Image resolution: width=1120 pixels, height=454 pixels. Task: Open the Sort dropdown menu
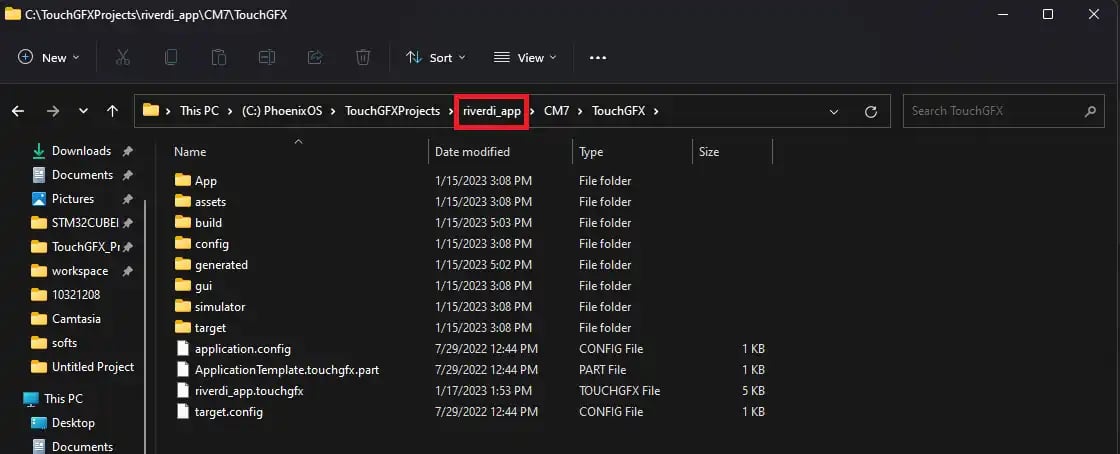(436, 58)
